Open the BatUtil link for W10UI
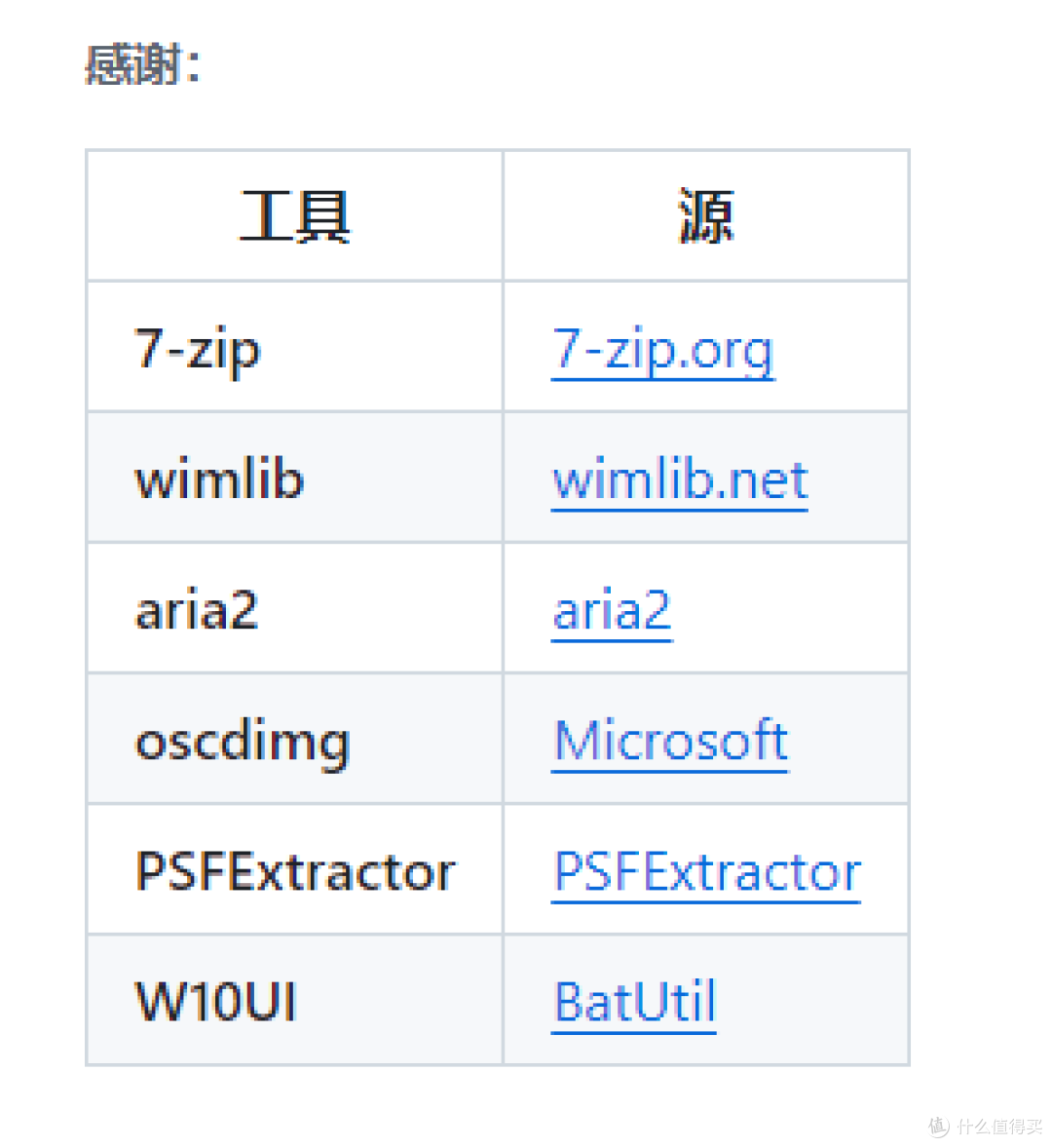The width and height of the screenshot is (1052, 1148). (634, 1000)
